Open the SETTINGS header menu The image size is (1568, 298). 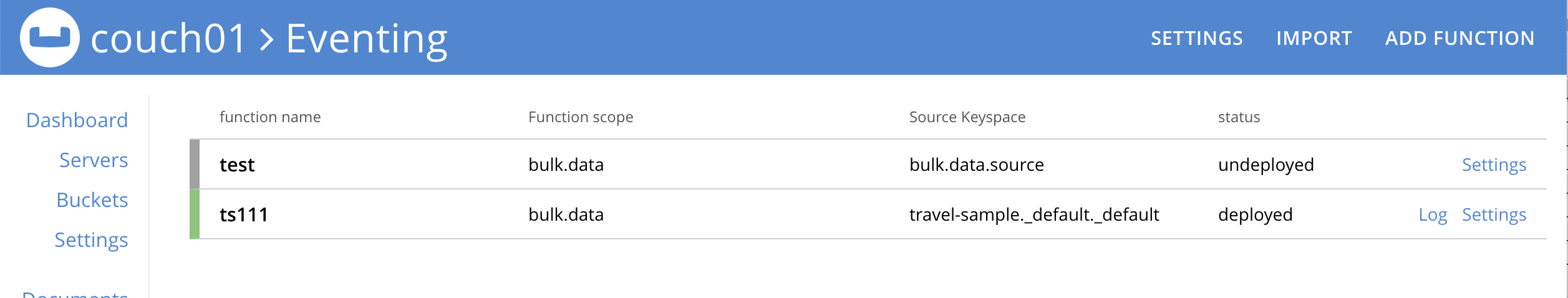[x=1196, y=39]
